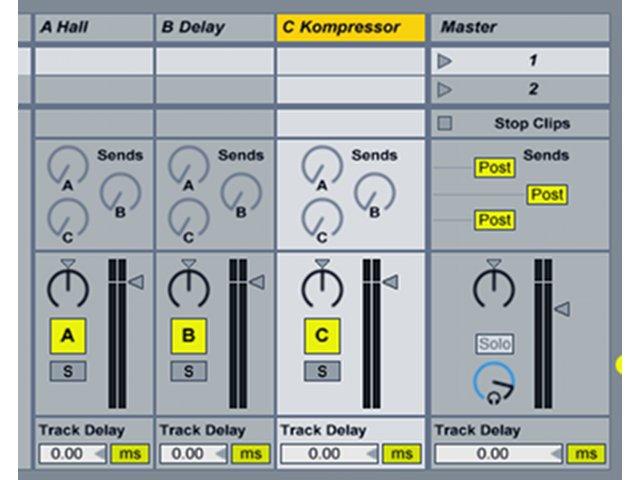Solo the C Kompressor return track
This screenshot has height=480, width=640.
322,371
